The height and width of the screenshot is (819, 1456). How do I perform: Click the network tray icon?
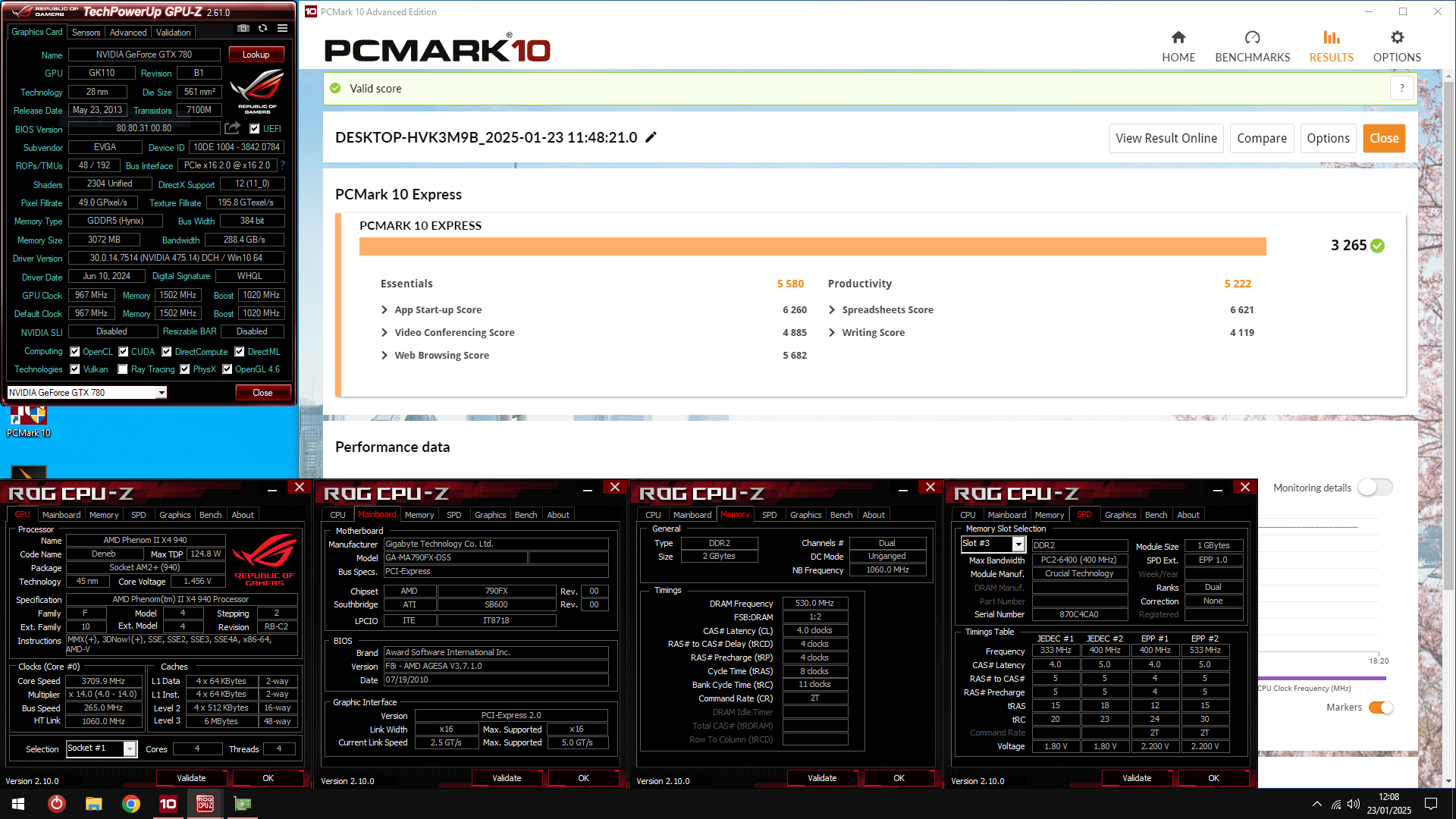[1335, 804]
